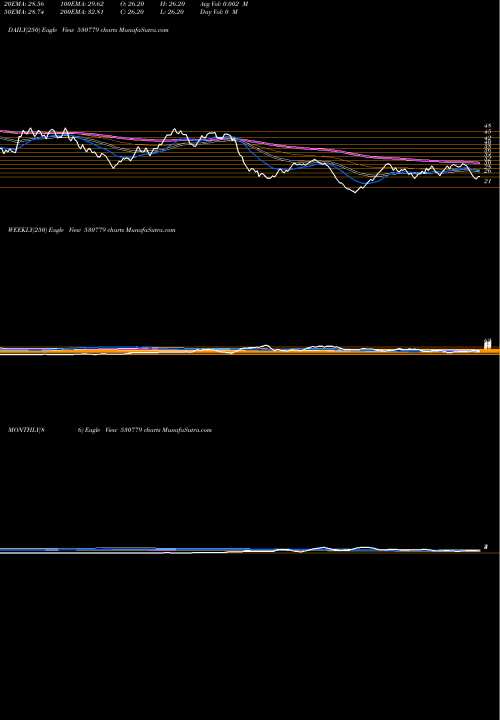This screenshot has height=720, width=500.
Task: Select the 20EMA: 28.56 reading
Action: 24,4
